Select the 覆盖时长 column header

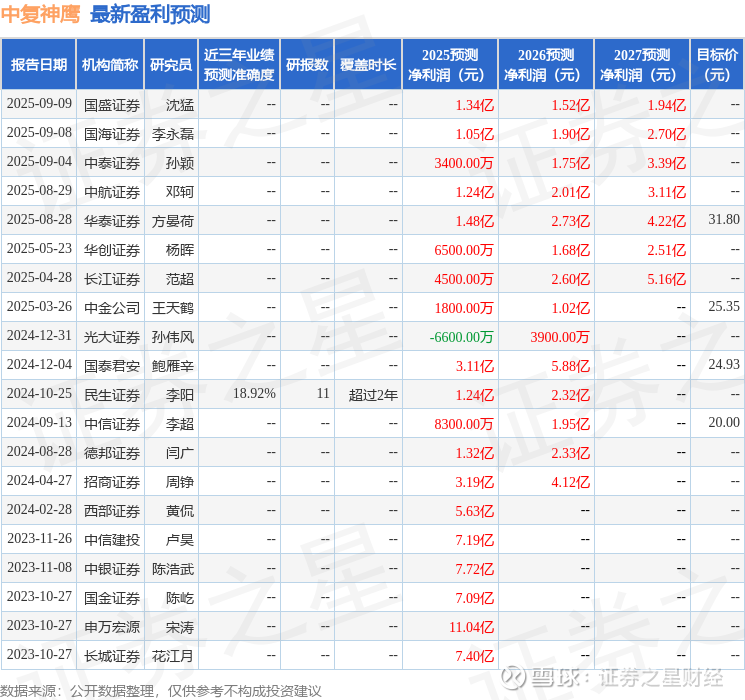point(368,65)
